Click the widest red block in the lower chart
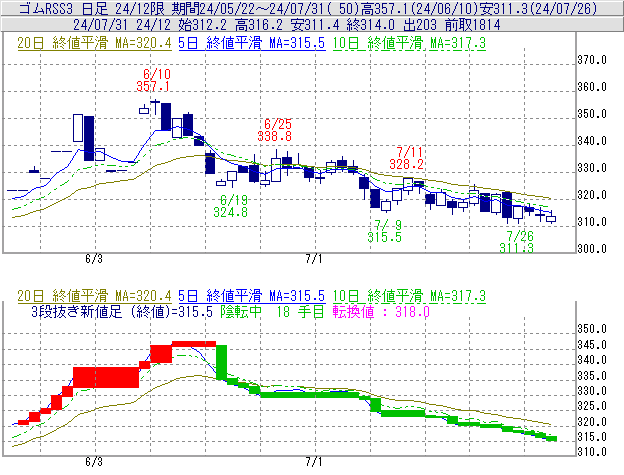 [x=106, y=377]
